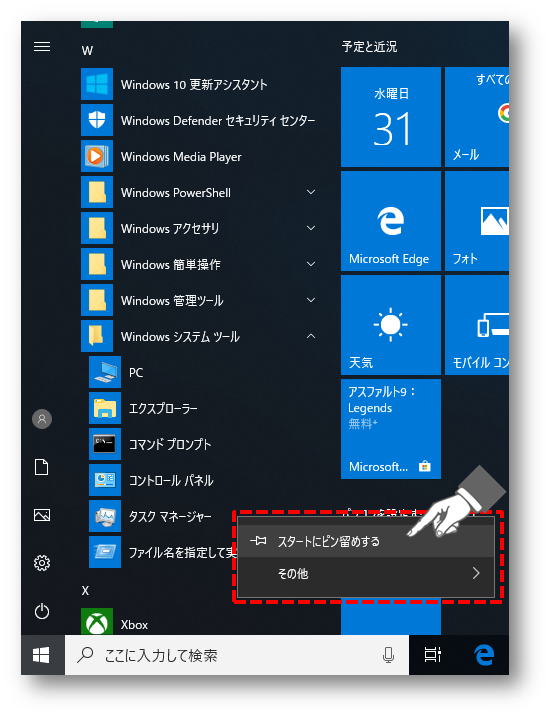Select その他 in context menu
This screenshot has width=551, height=717.
click(366, 573)
